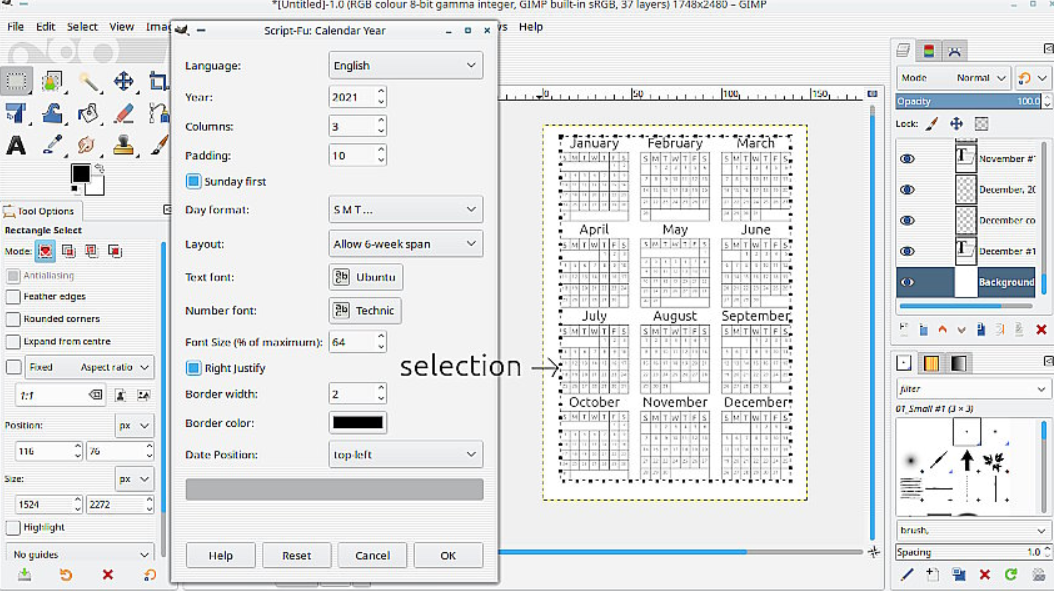Select the Move tool
1054x591 pixels.
pos(124,81)
